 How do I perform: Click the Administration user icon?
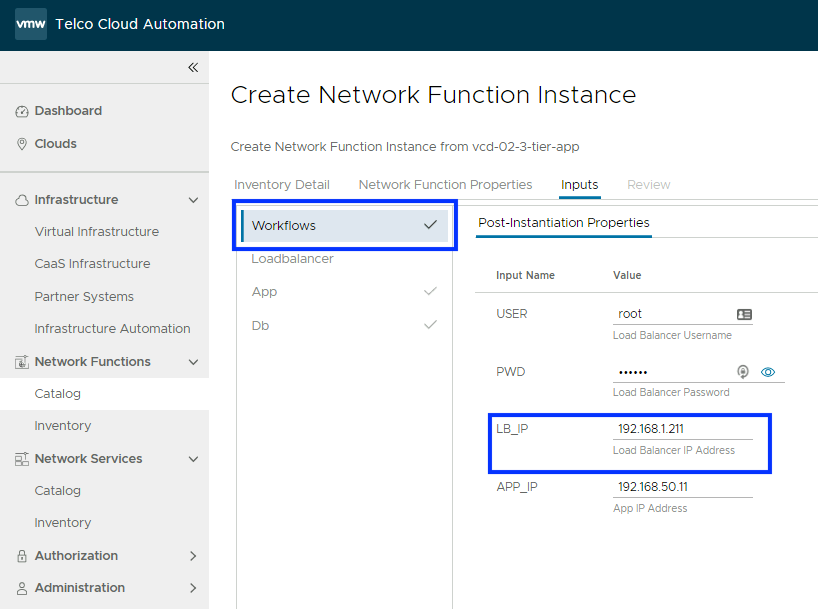point(22,588)
